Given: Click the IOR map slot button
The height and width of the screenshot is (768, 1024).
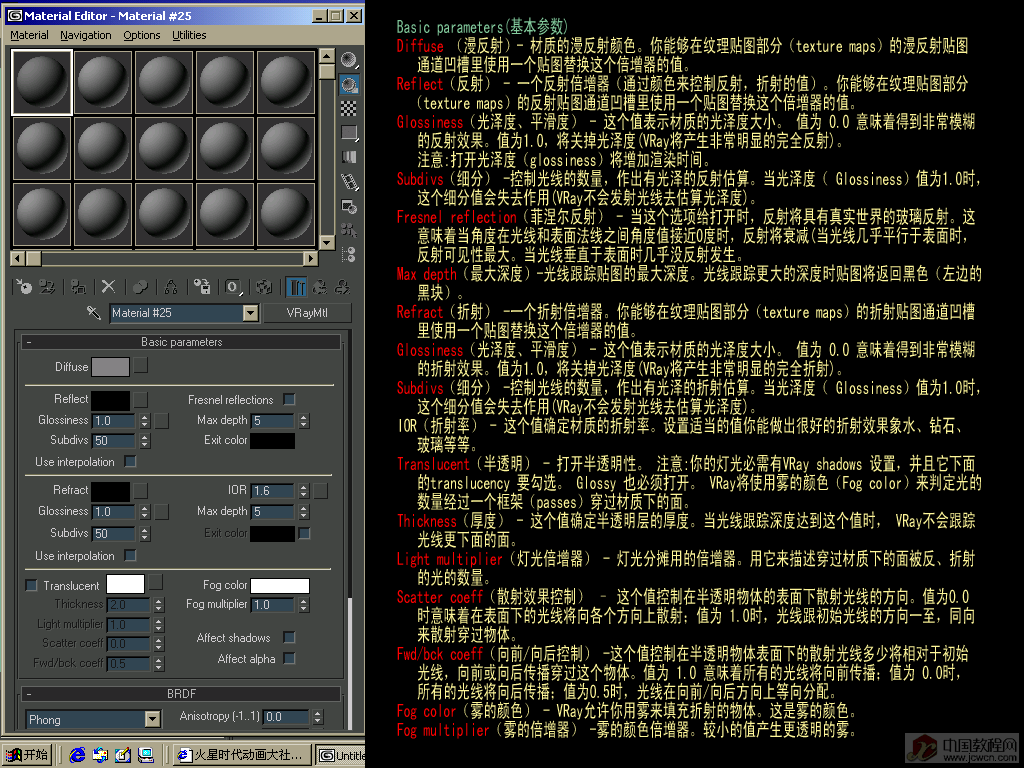Looking at the screenshot, I should coord(321,490).
